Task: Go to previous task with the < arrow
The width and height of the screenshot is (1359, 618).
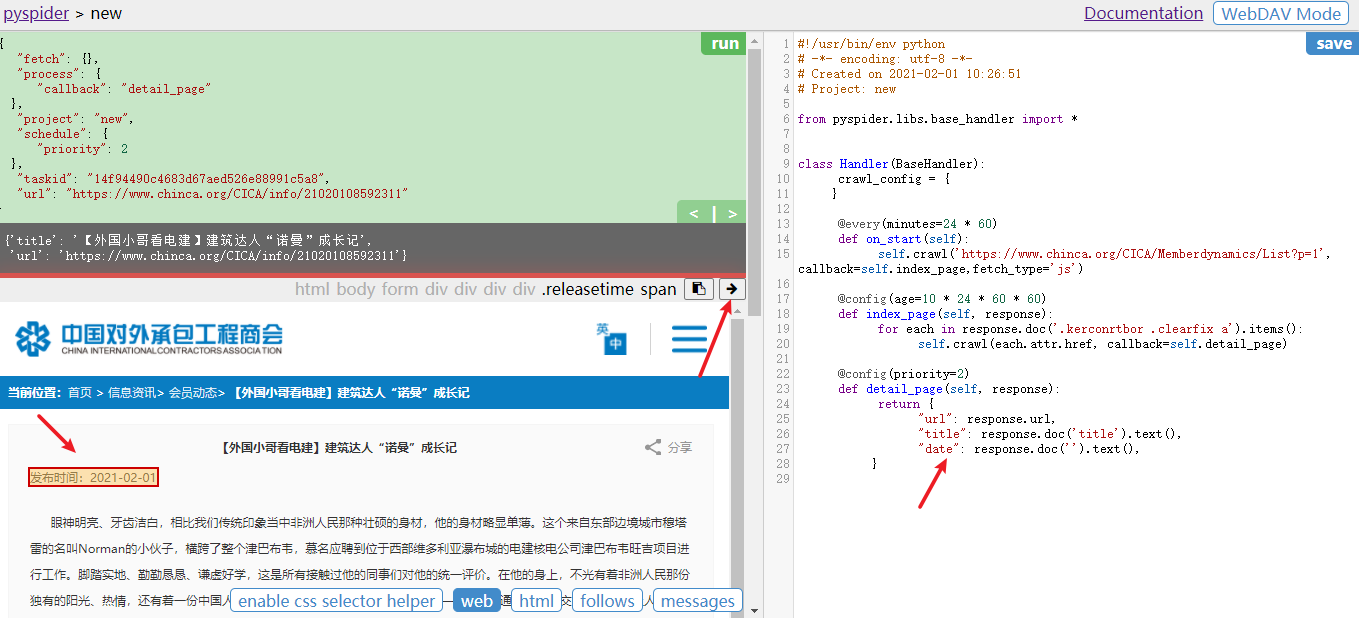Action: tap(694, 213)
